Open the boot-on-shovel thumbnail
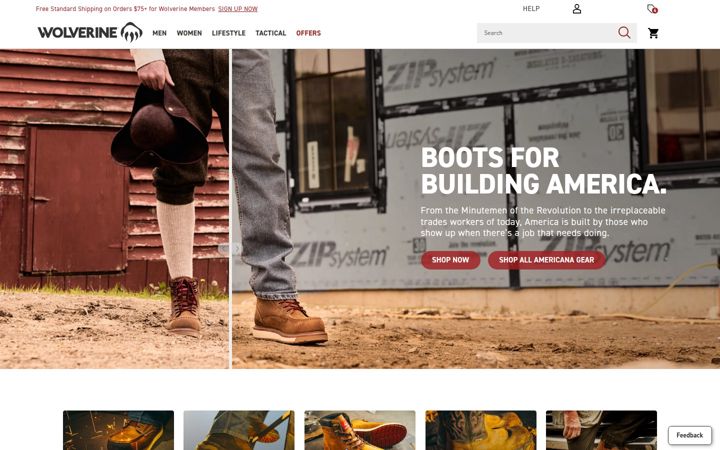Viewport: 720px width, 450px height. (x=239, y=430)
